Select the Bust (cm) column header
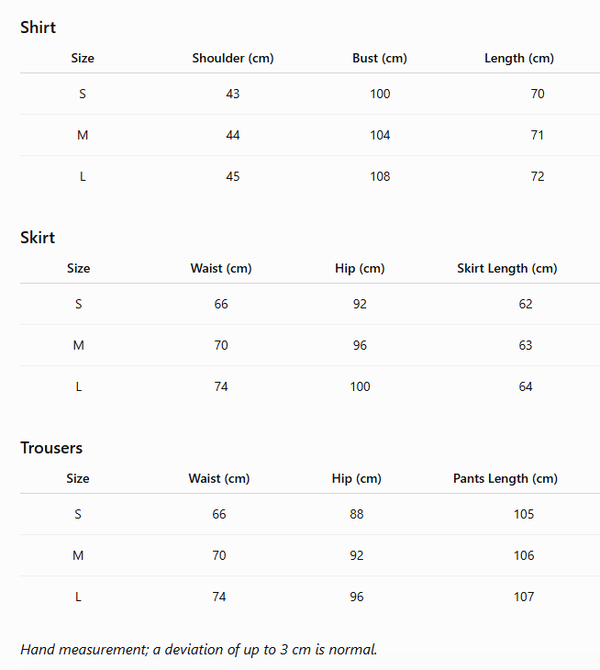 click(x=379, y=58)
